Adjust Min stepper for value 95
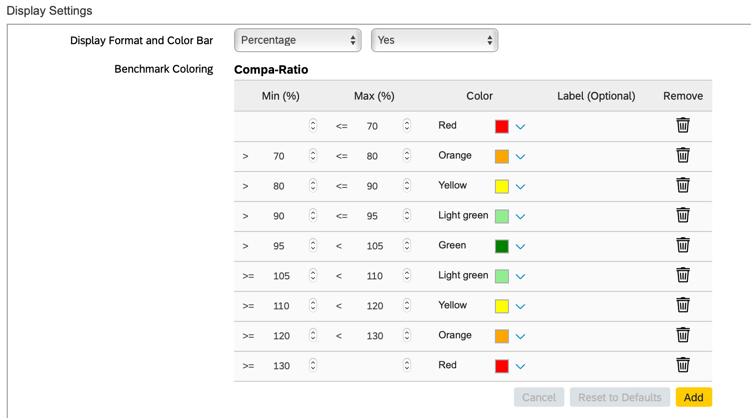The image size is (751, 418). (313, 246)
